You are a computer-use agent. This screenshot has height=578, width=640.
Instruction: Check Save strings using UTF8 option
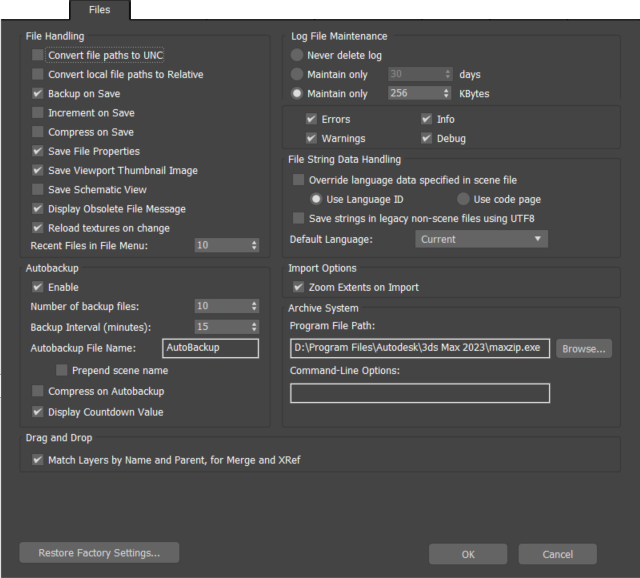point(298,218)
